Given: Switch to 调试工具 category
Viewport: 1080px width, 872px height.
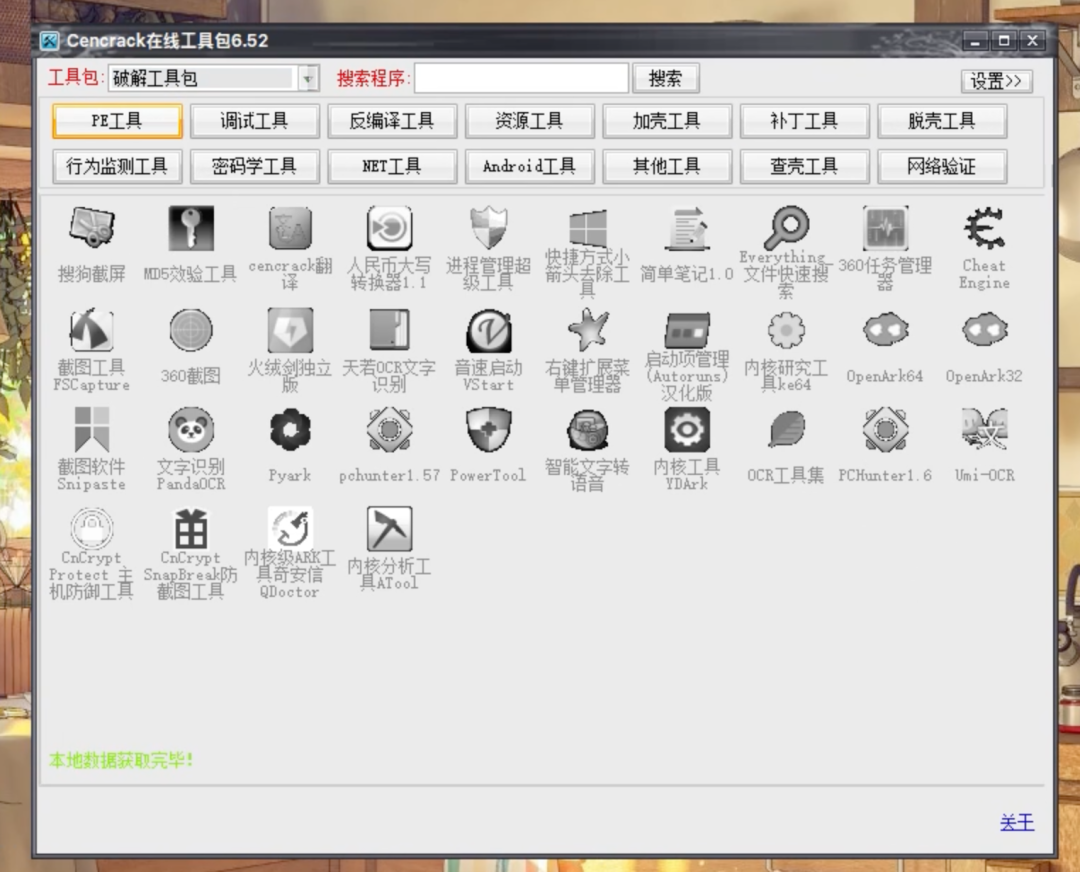Looking at the screenshot, I should point(255,121).
